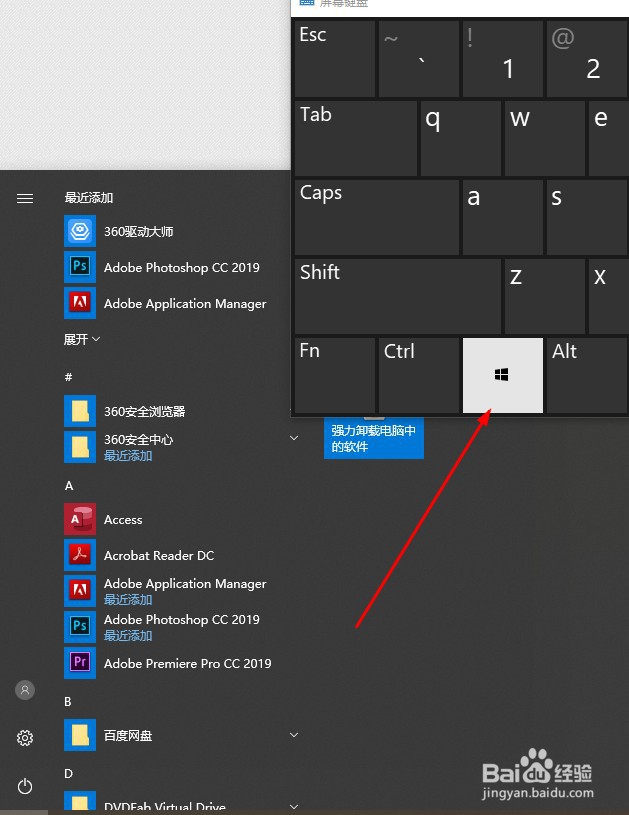
Task: Click the DVDFab Virtual Drive folder icon
Action: tap(80, 800)
